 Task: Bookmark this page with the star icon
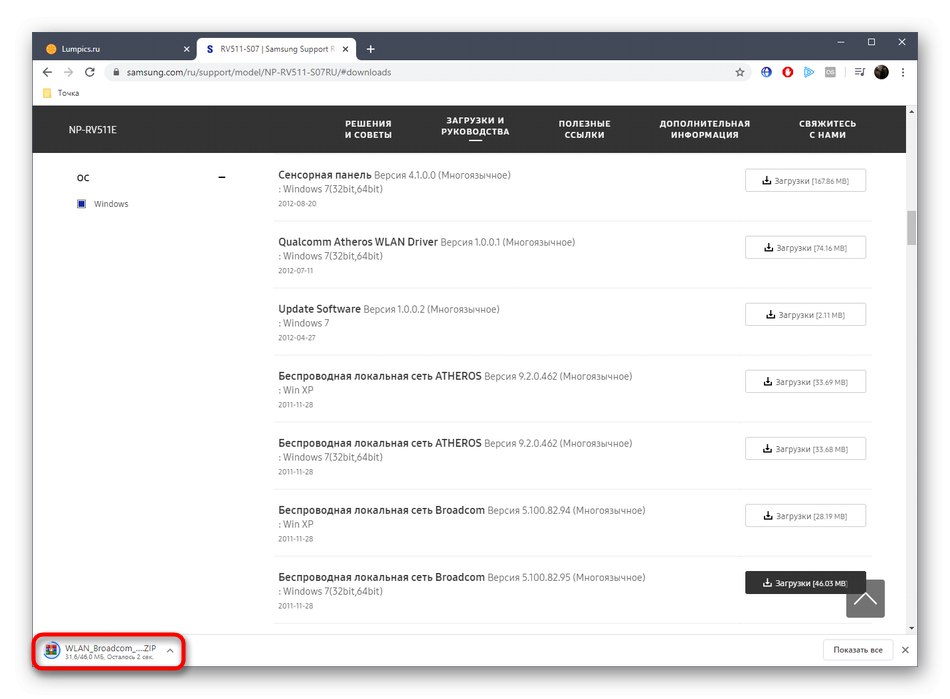point(740,72)
